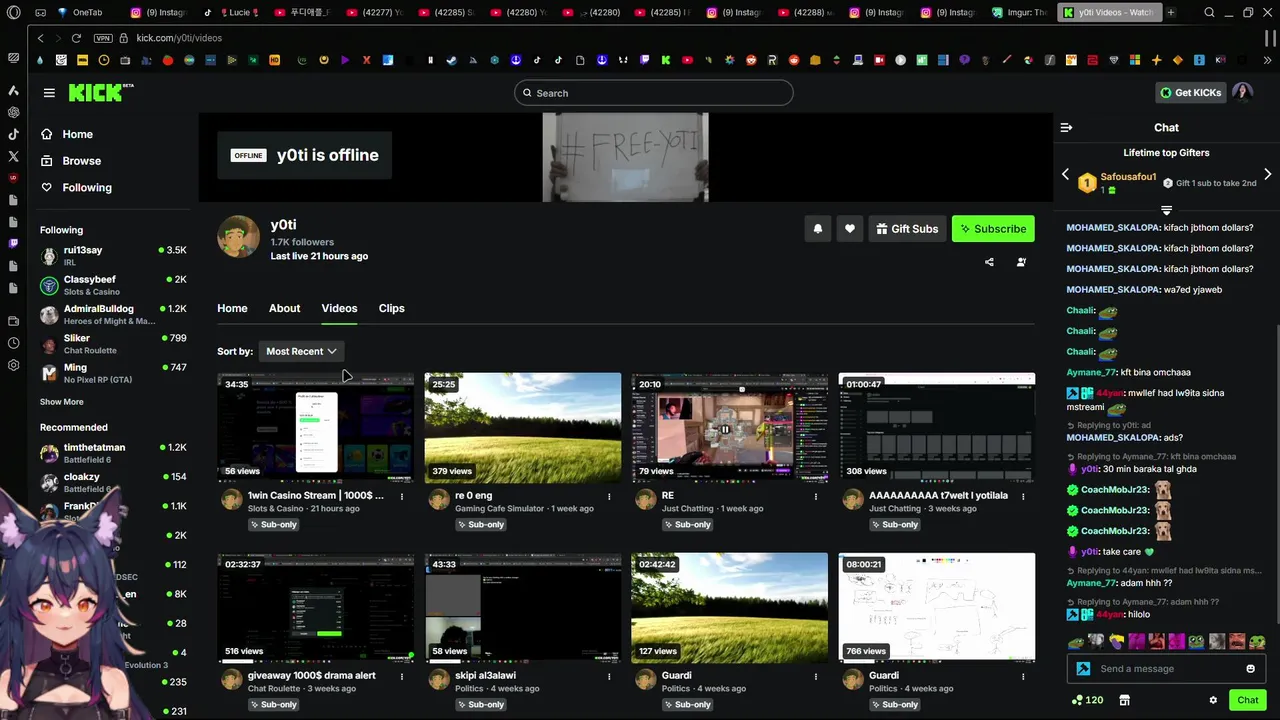Open cloakzy in Recommended list
This screenshot has width=1280, height=720.
[x=113, y=483]
